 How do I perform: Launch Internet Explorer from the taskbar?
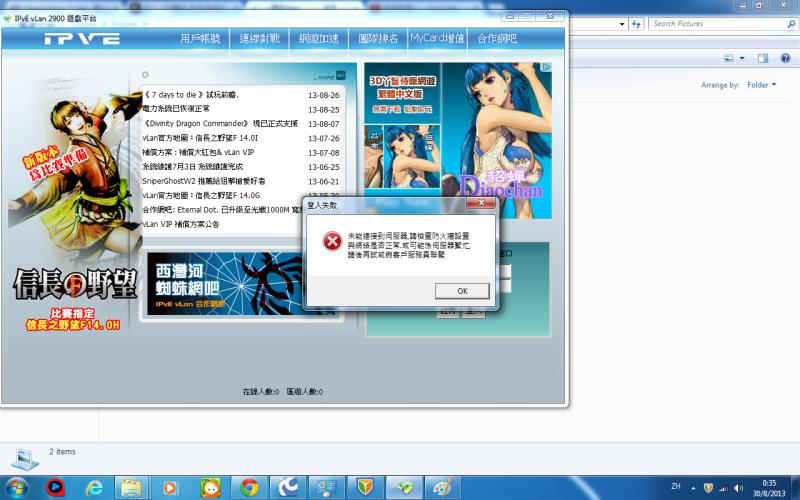[x=94, y=487]
